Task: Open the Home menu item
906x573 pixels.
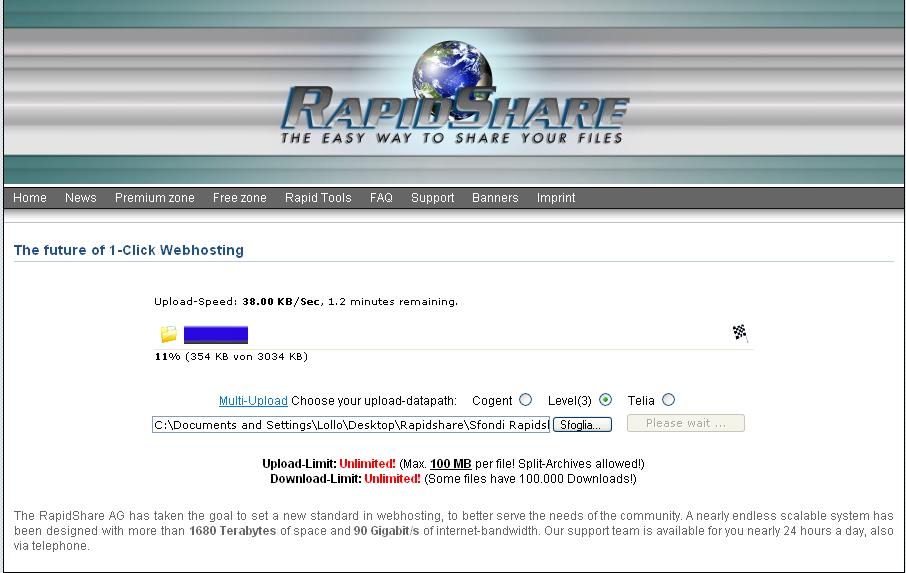Action: (x=29, y=198)
